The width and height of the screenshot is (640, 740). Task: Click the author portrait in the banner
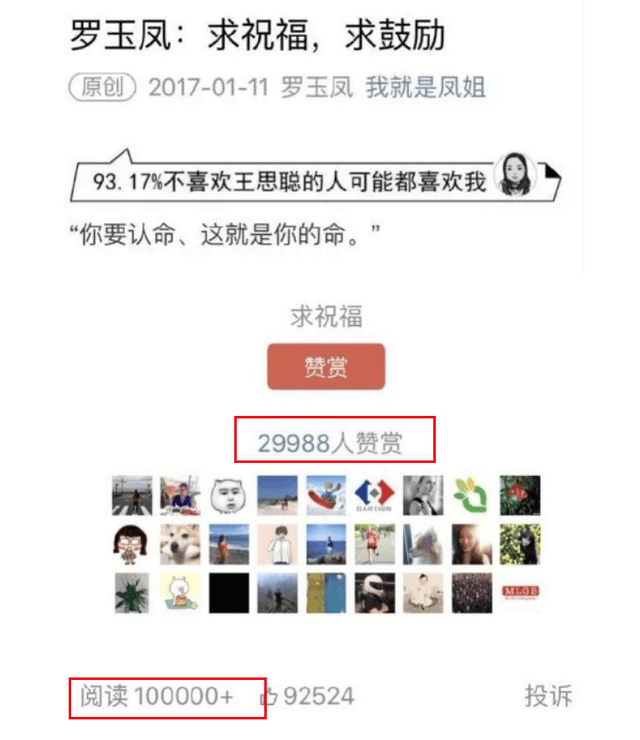(x=515, y=174)
